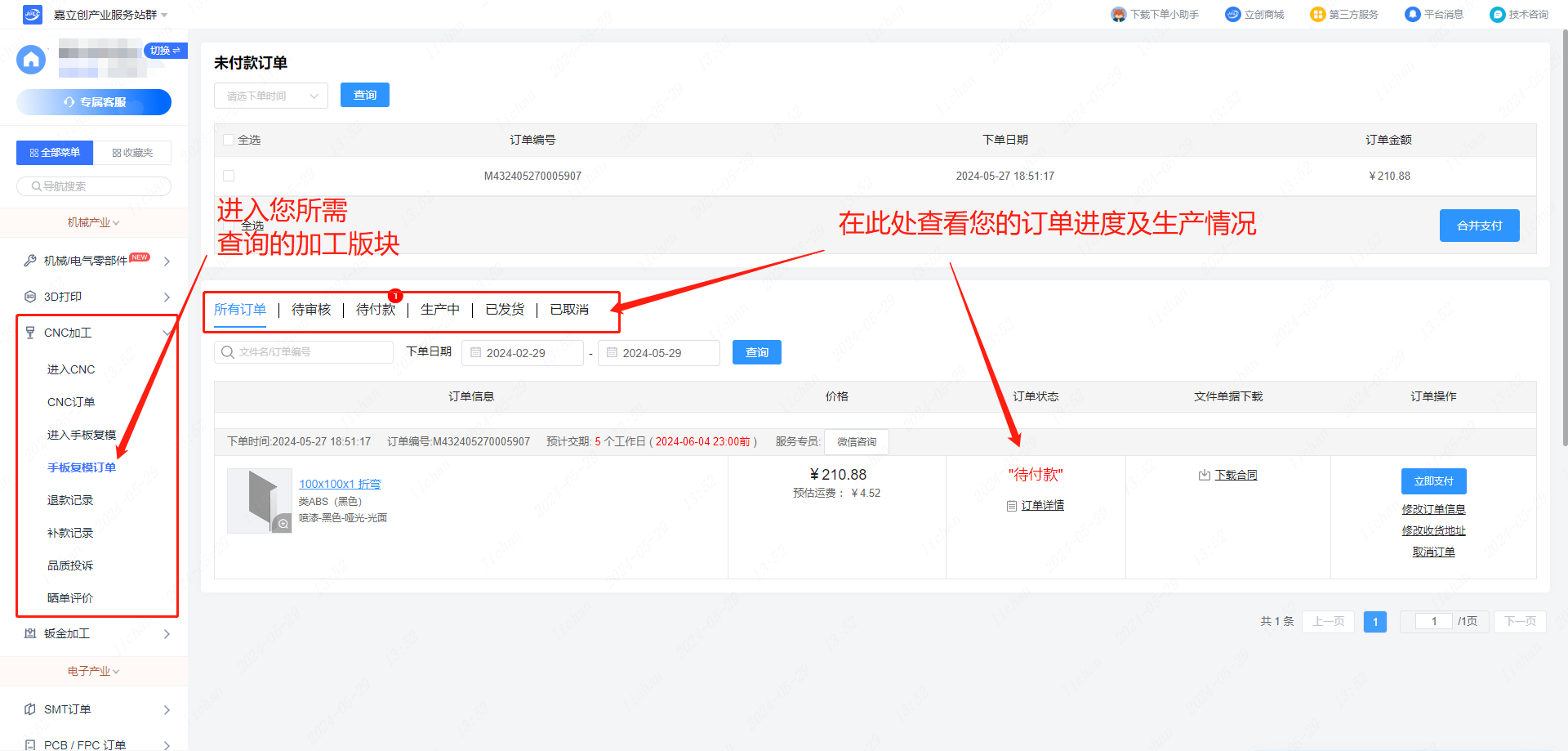Screen dimensions: 1568x751
Task: Click the 下载合同 download icon
Action: coord(1205,475)
